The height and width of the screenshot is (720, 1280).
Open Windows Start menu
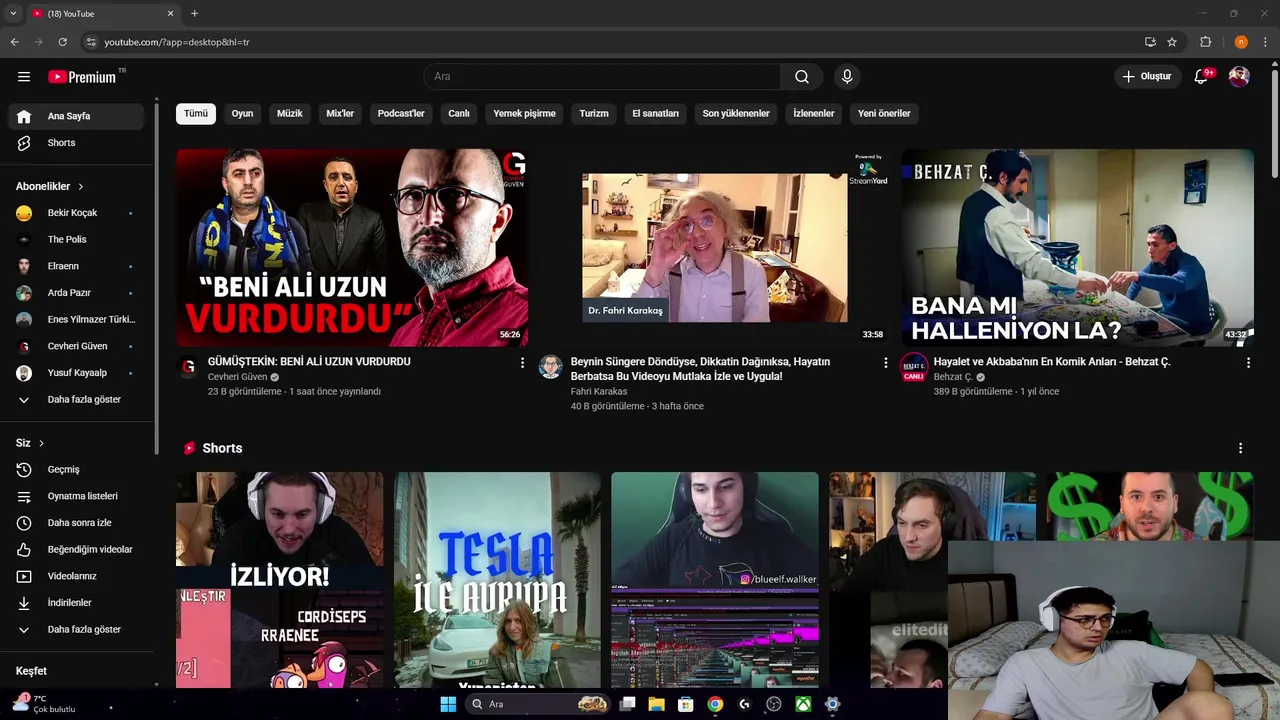[x=448, y=704]
